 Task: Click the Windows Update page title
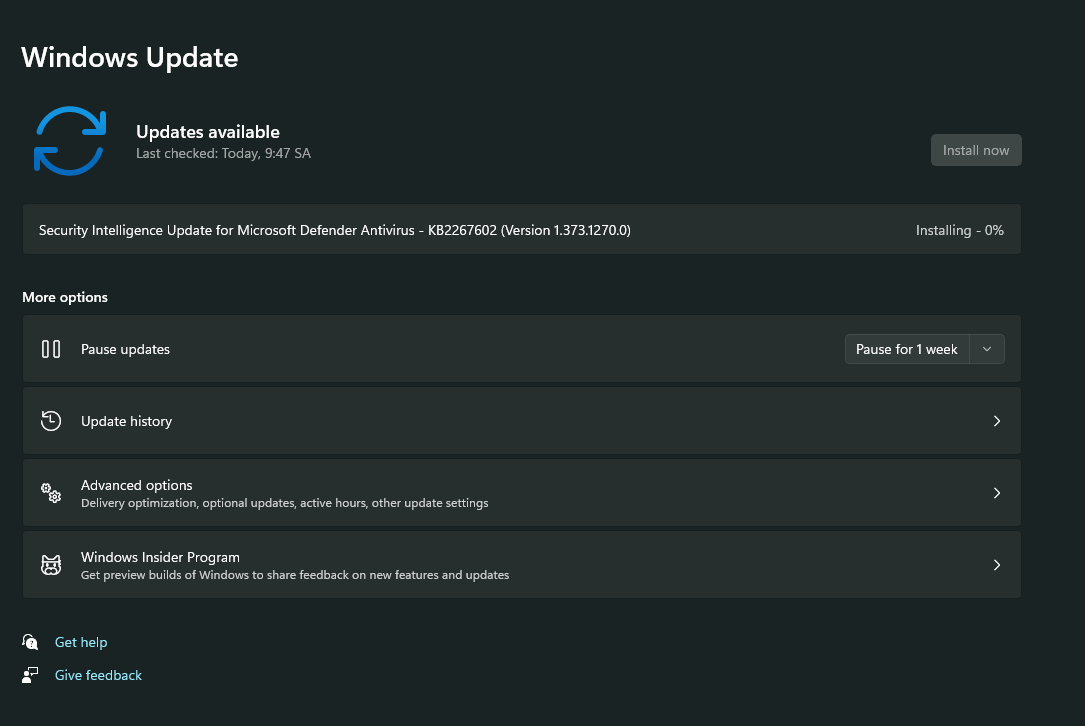click(130, 57)
